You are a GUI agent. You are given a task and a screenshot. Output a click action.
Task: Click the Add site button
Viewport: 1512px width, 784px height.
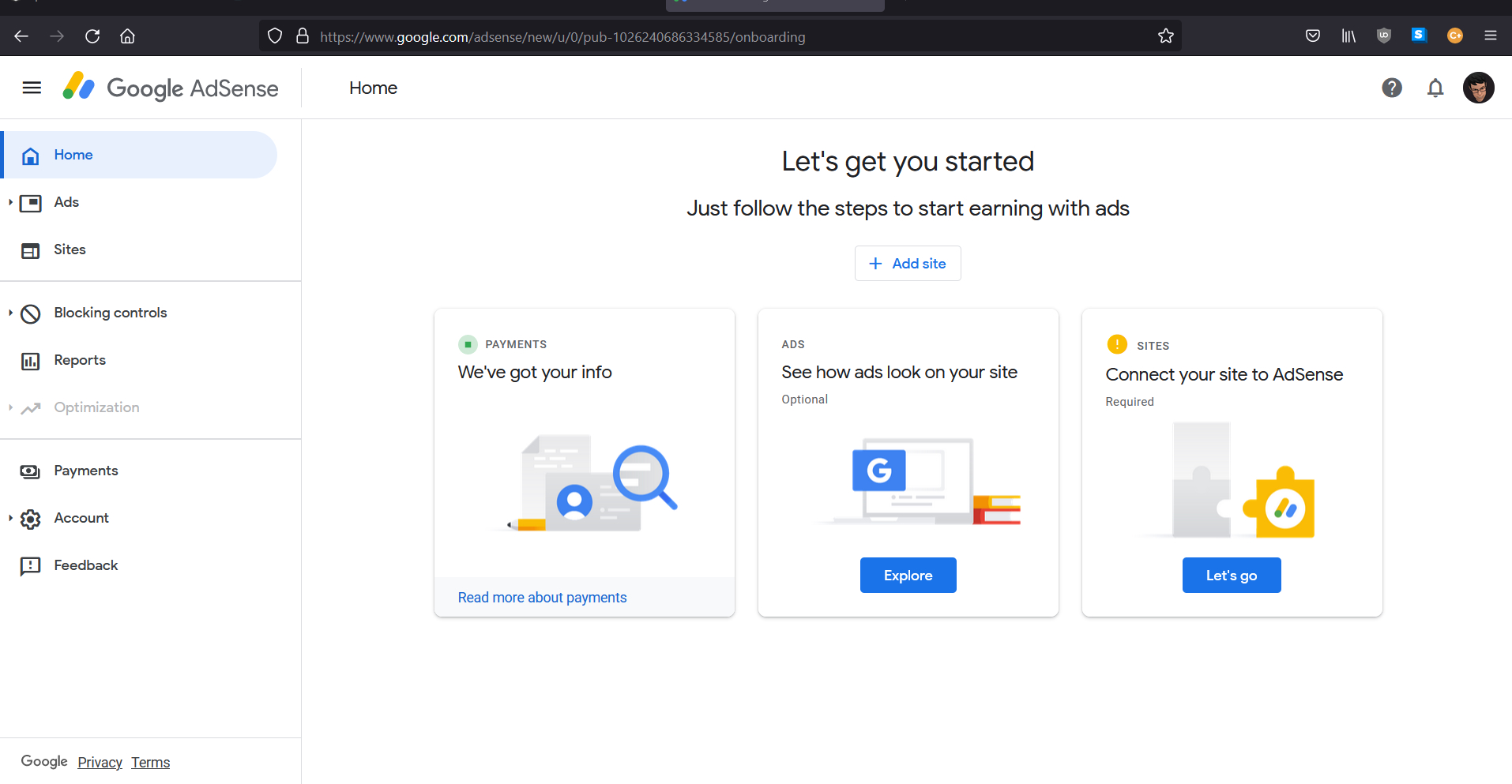pos(908,264)
